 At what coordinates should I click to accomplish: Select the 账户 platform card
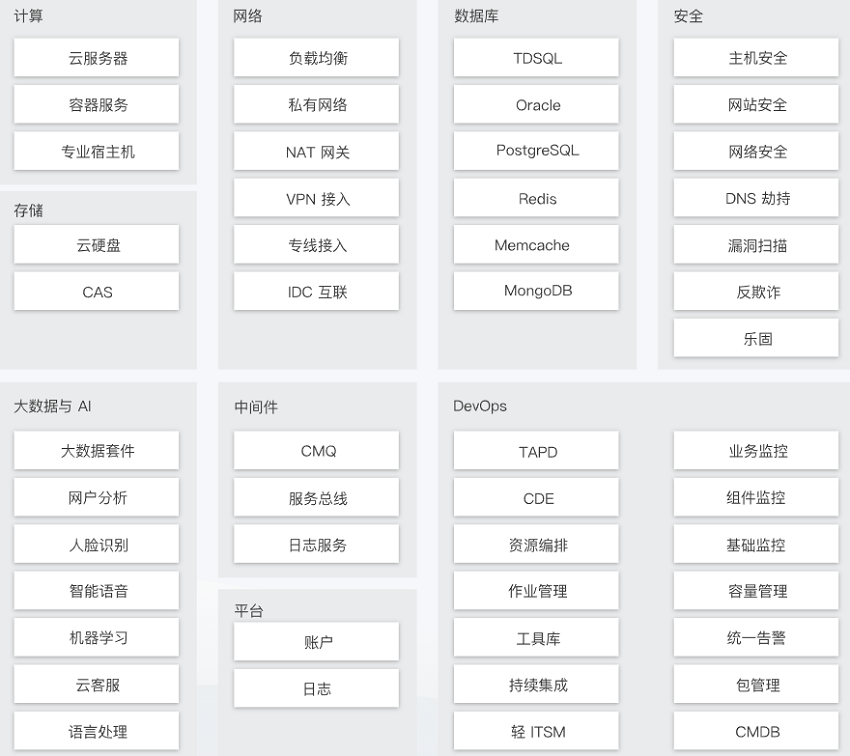pyautogui.click(x=317, y=642)
